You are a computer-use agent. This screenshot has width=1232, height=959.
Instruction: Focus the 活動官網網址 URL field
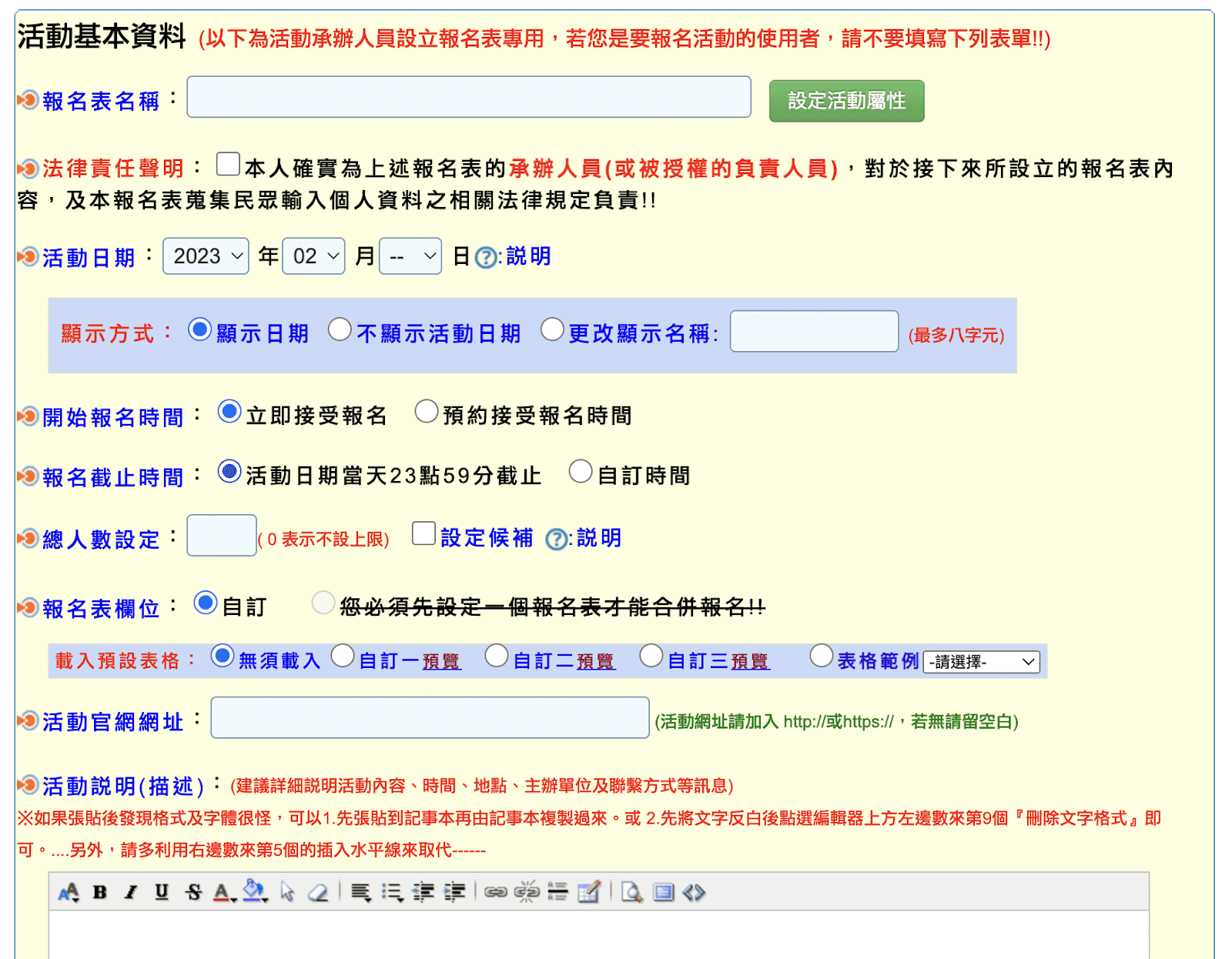coord(430,717)
